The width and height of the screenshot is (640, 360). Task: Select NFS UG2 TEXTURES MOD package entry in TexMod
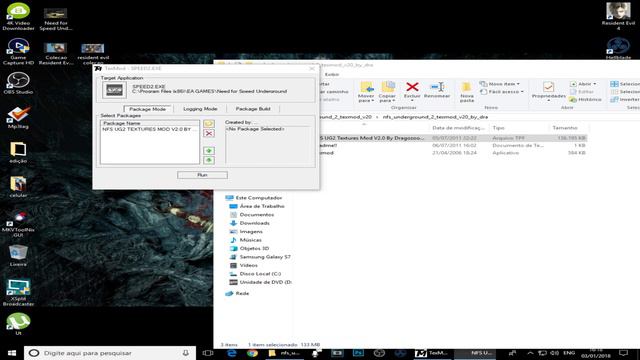point(149,129)
